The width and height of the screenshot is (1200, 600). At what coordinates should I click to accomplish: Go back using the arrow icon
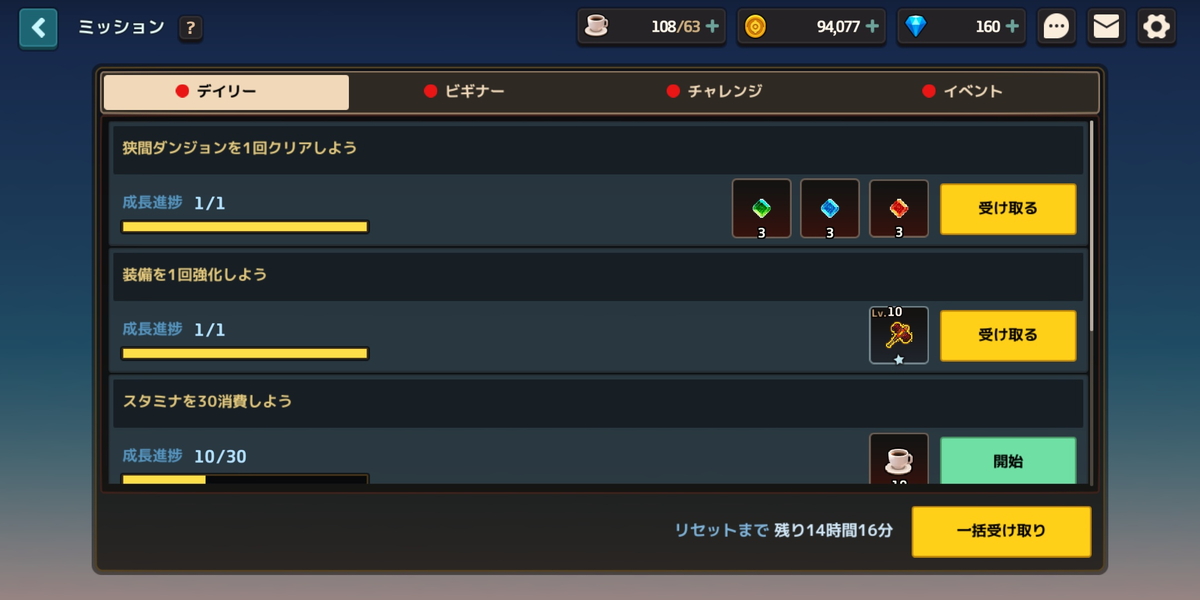tap(38, 28)
